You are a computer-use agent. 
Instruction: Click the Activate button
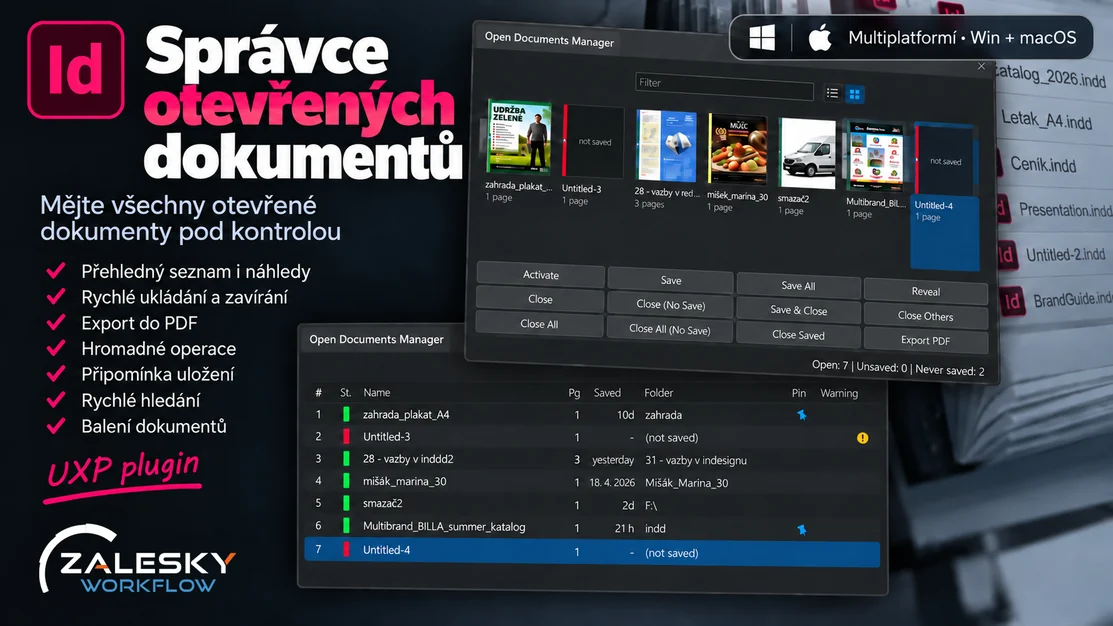(540, 275)
